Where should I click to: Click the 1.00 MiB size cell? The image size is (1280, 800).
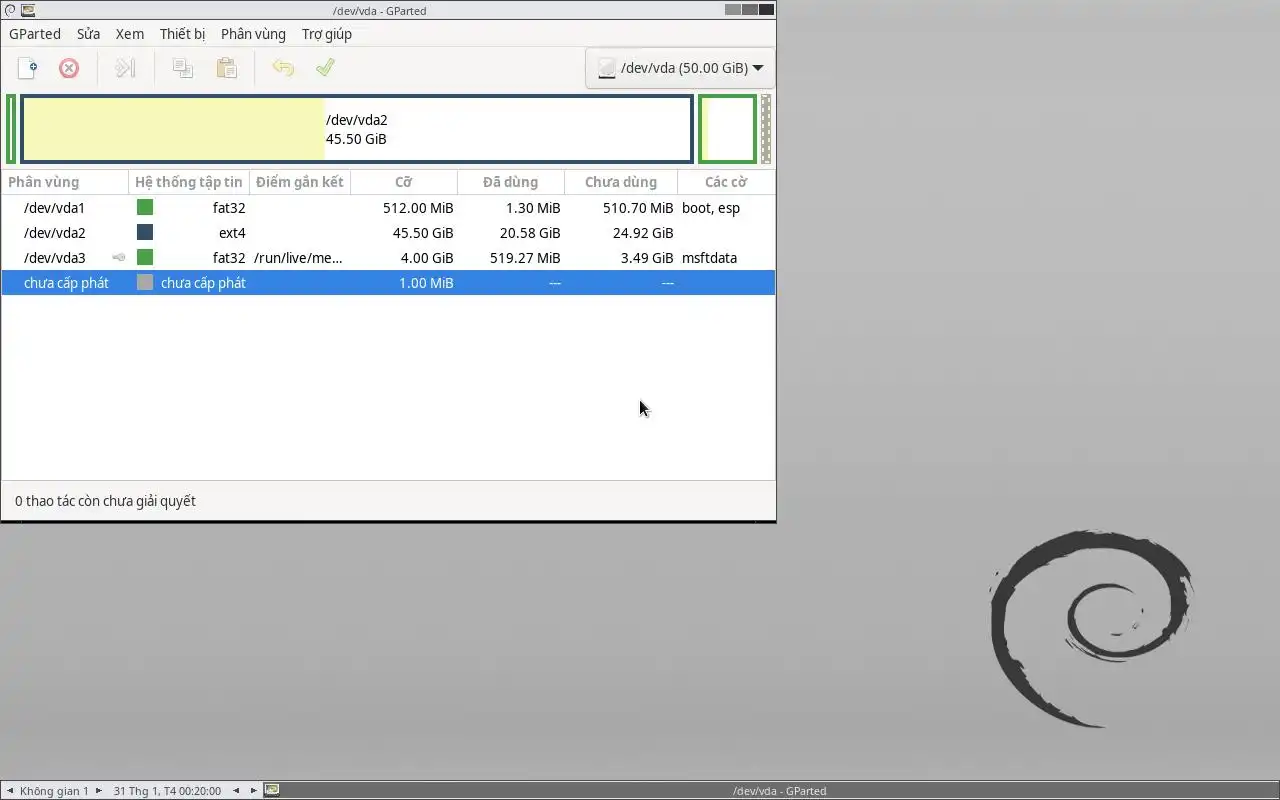point(426,283)
